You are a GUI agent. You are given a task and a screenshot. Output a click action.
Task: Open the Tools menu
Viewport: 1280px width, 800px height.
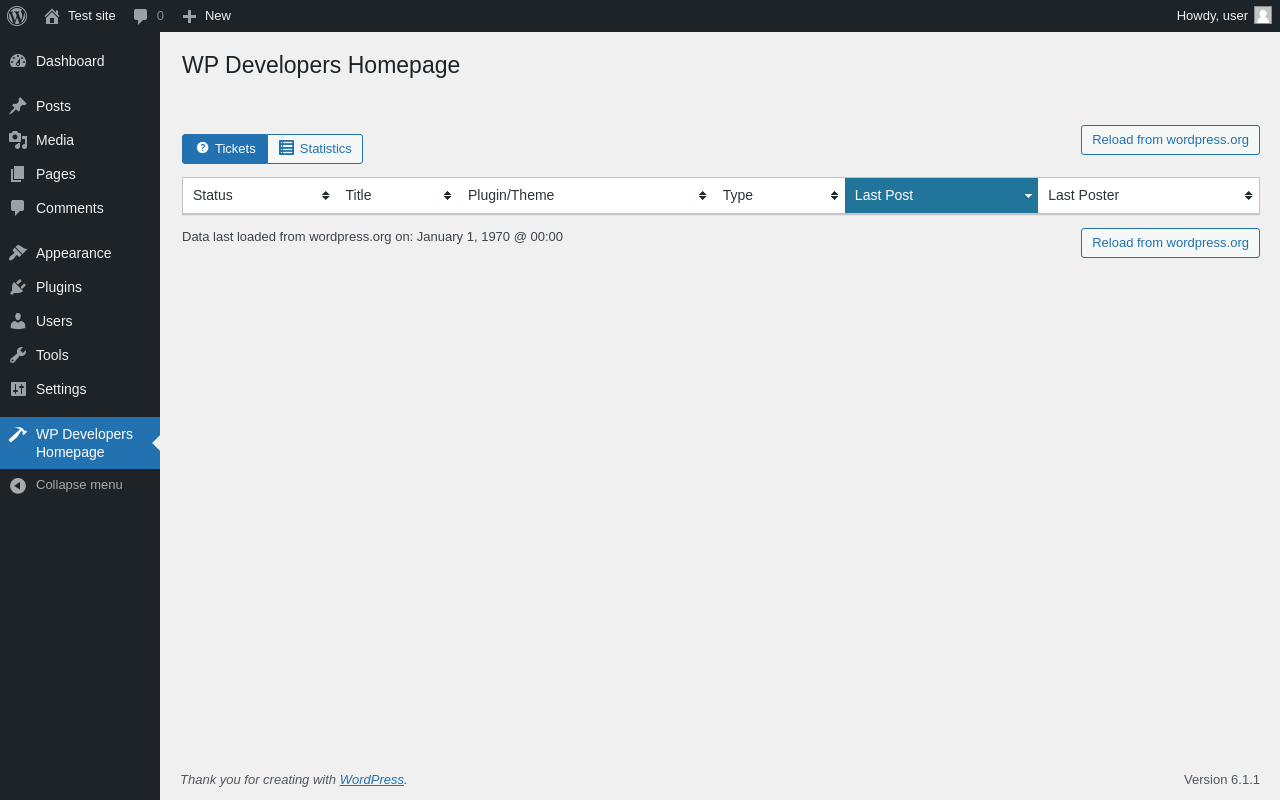pyautogui.click(x=80, y=355)
